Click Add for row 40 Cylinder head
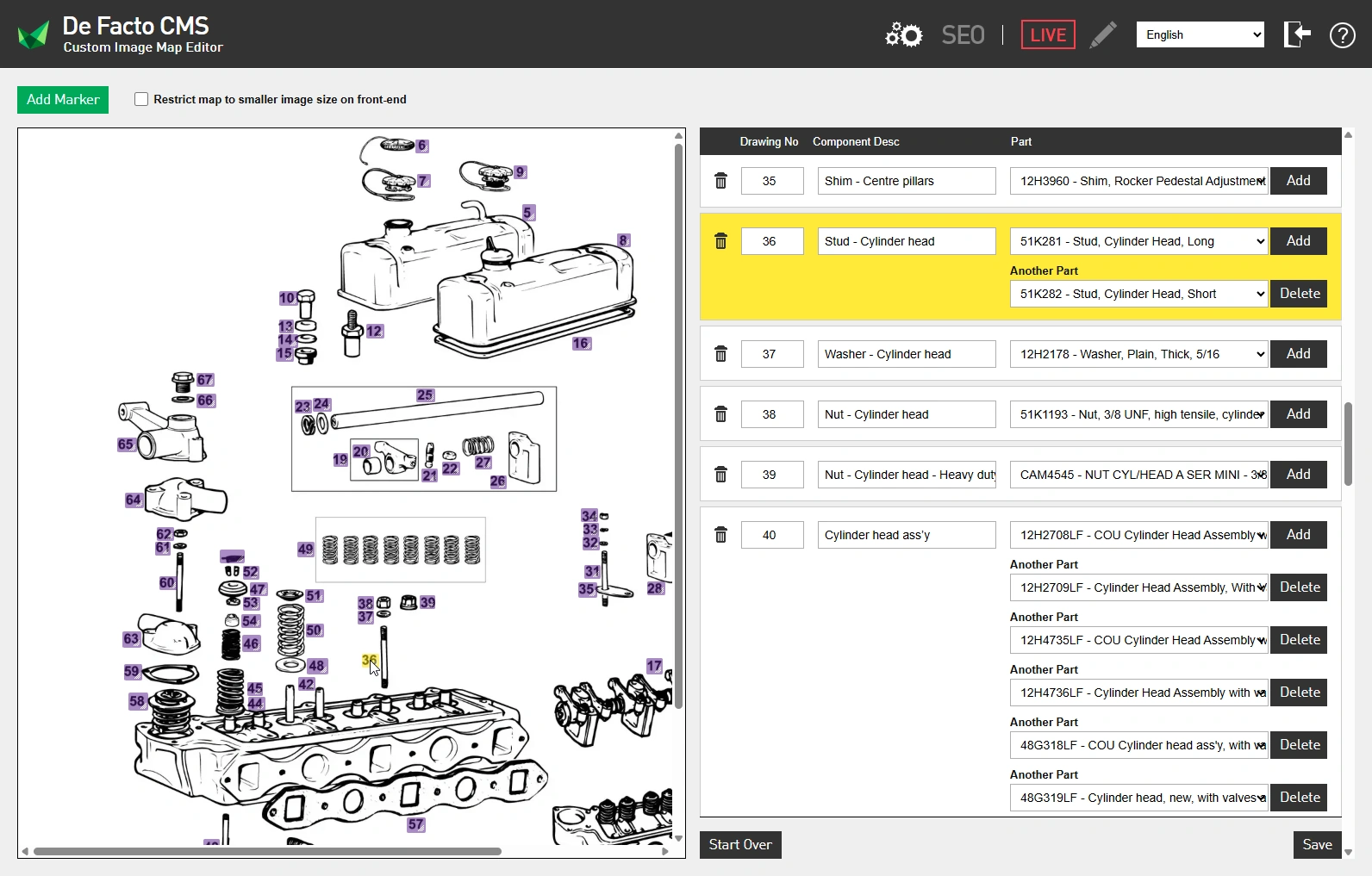Viewport: 1372px width, 876px height. (x=1299, y=535)
